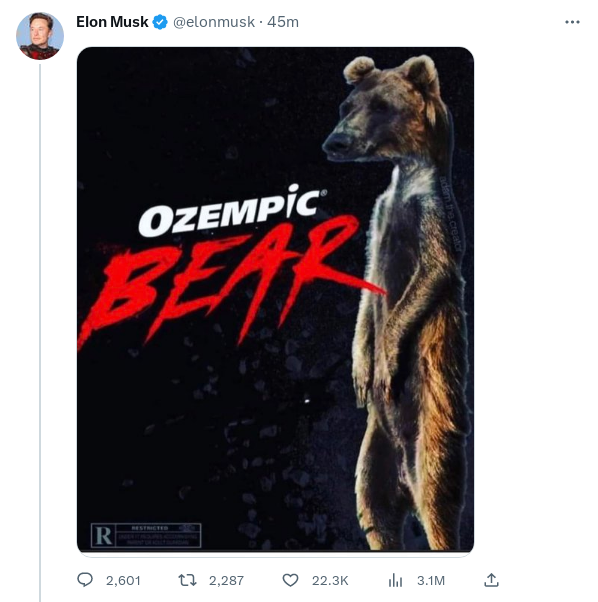Click the blue verified checkmark badge

tap(160, 22)
